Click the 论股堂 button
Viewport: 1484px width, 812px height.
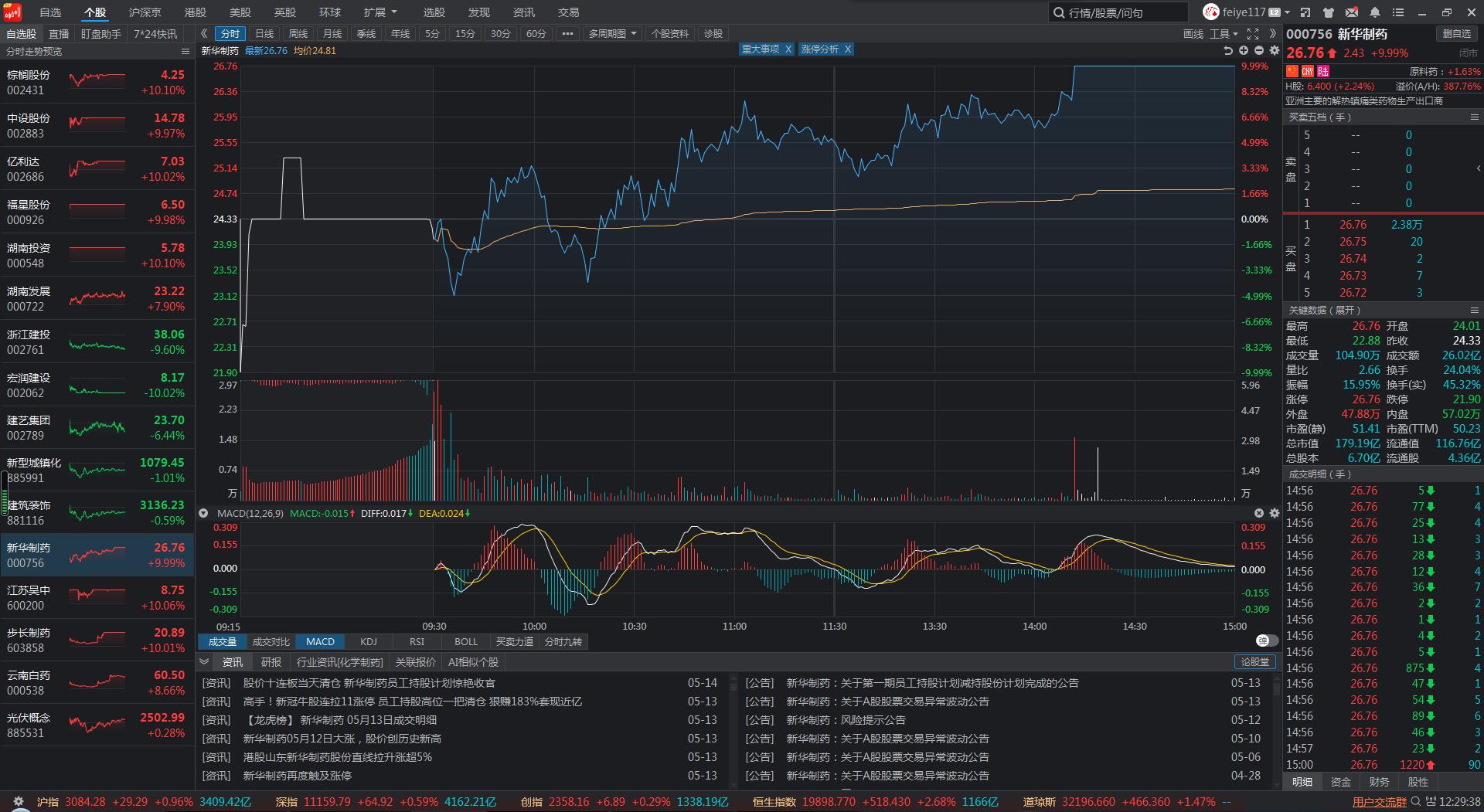click(1255, 662)
